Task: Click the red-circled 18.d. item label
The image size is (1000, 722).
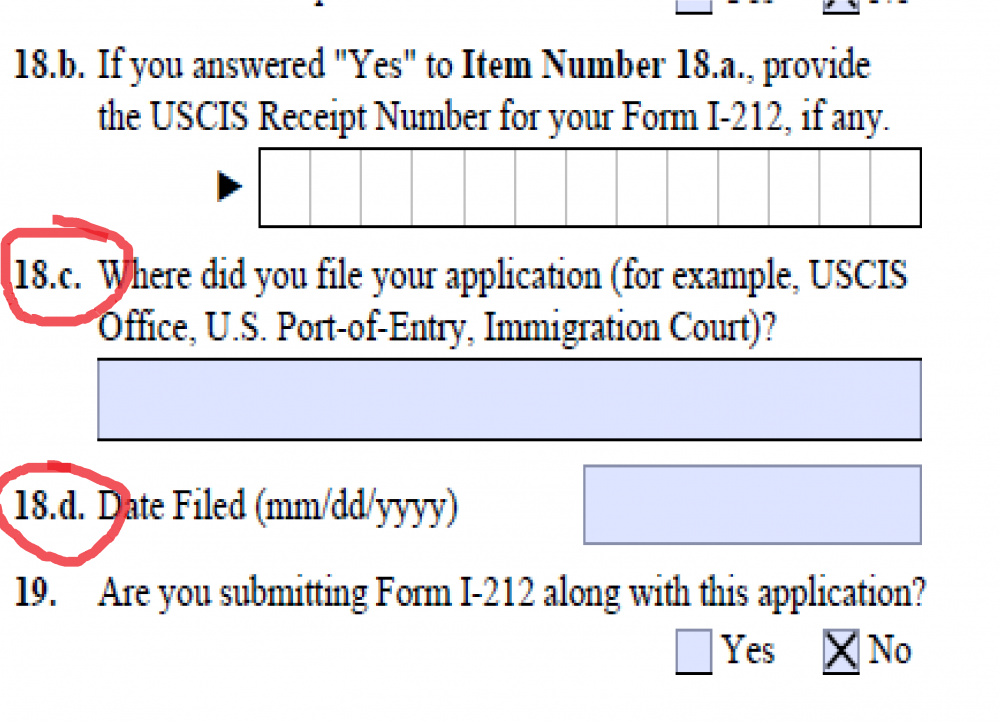Action: [x=49, y=505]
